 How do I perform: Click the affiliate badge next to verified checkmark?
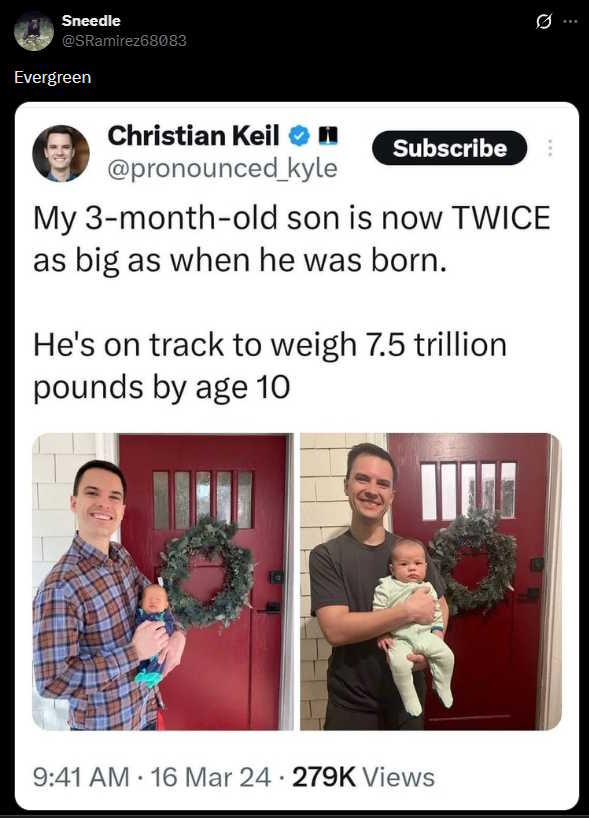327,136
